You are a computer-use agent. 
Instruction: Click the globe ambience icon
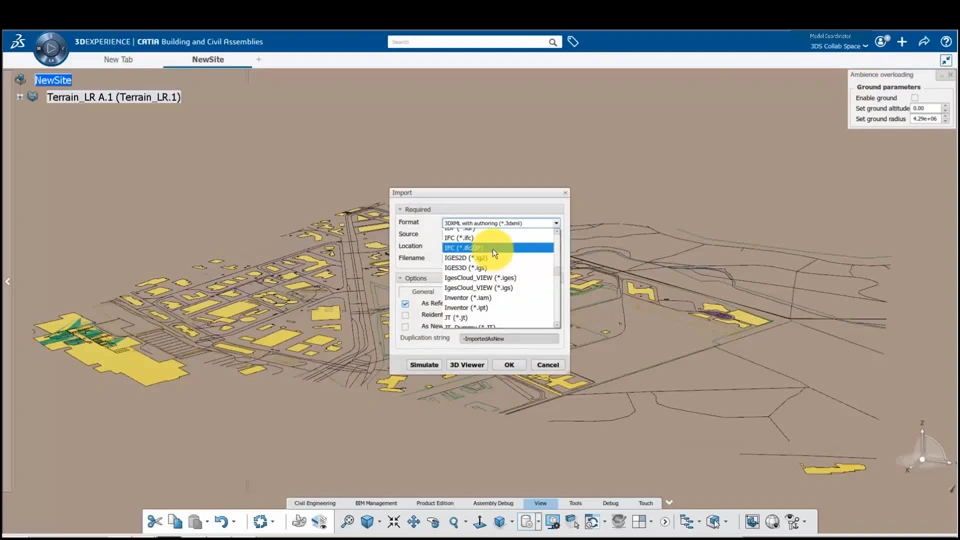[772, 522]
